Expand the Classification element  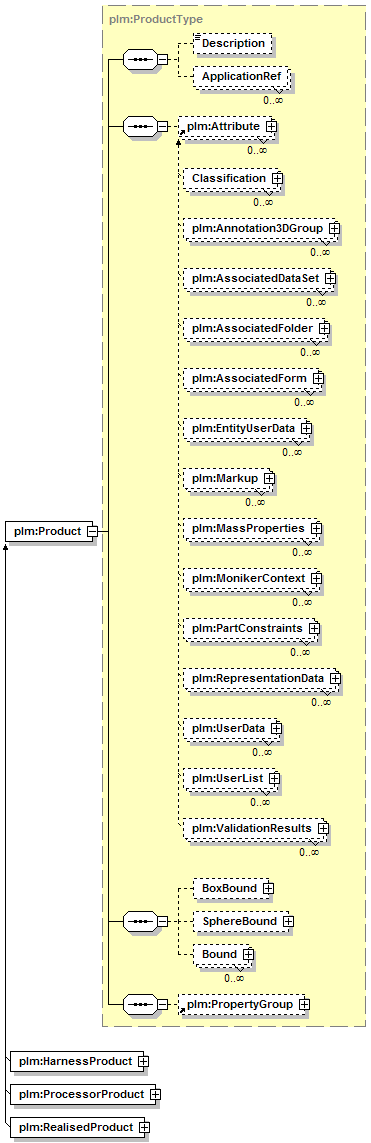click(x=276, y=178)
